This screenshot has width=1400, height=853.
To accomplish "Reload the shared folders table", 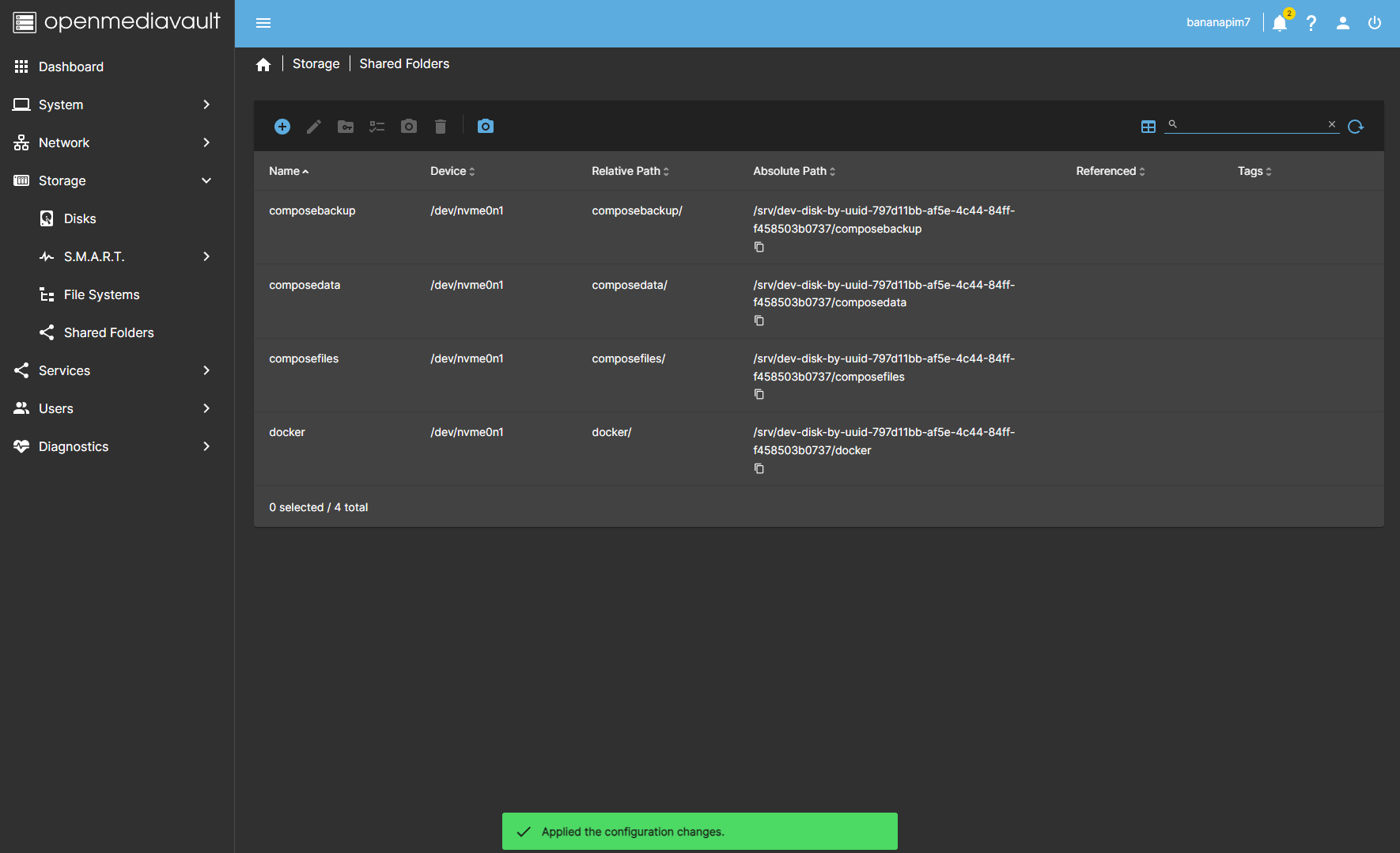I will coord(1356,127).
